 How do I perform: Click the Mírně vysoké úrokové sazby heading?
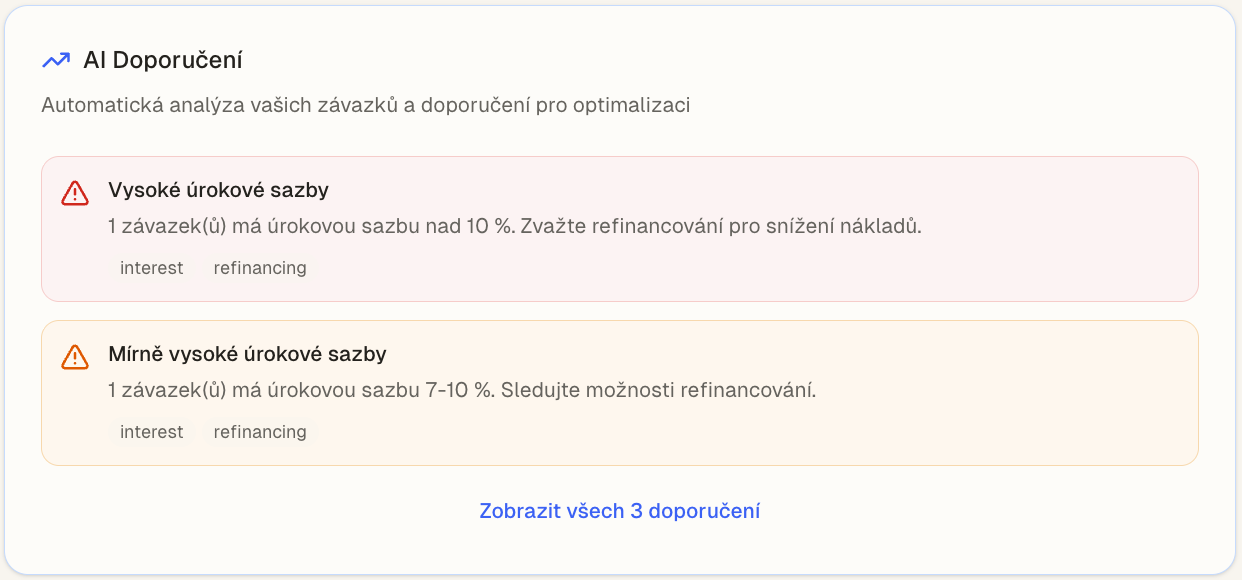pos(247,354)
